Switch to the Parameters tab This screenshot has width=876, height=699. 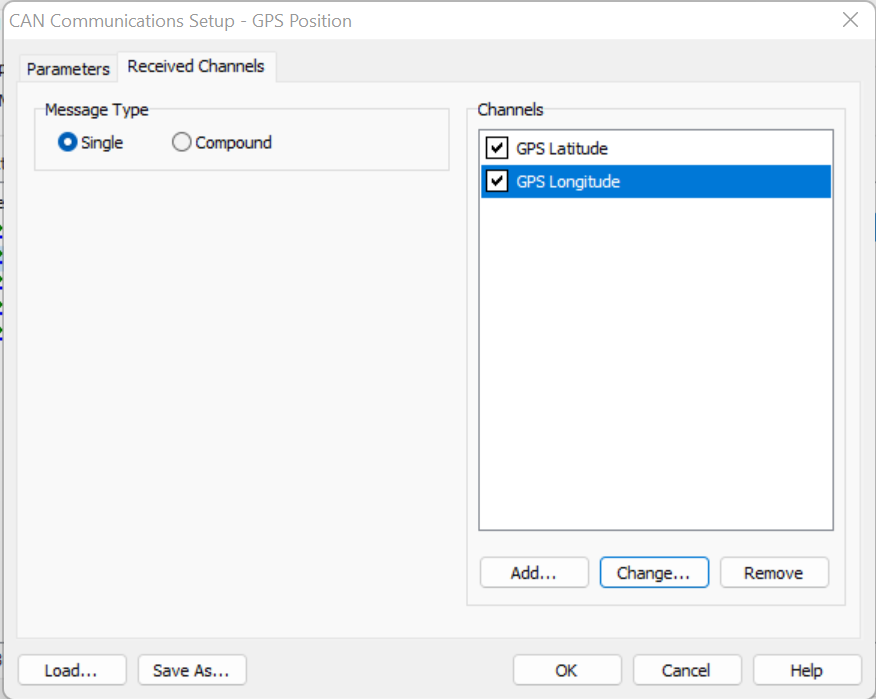pyautogui.click(x=68, y=69)
